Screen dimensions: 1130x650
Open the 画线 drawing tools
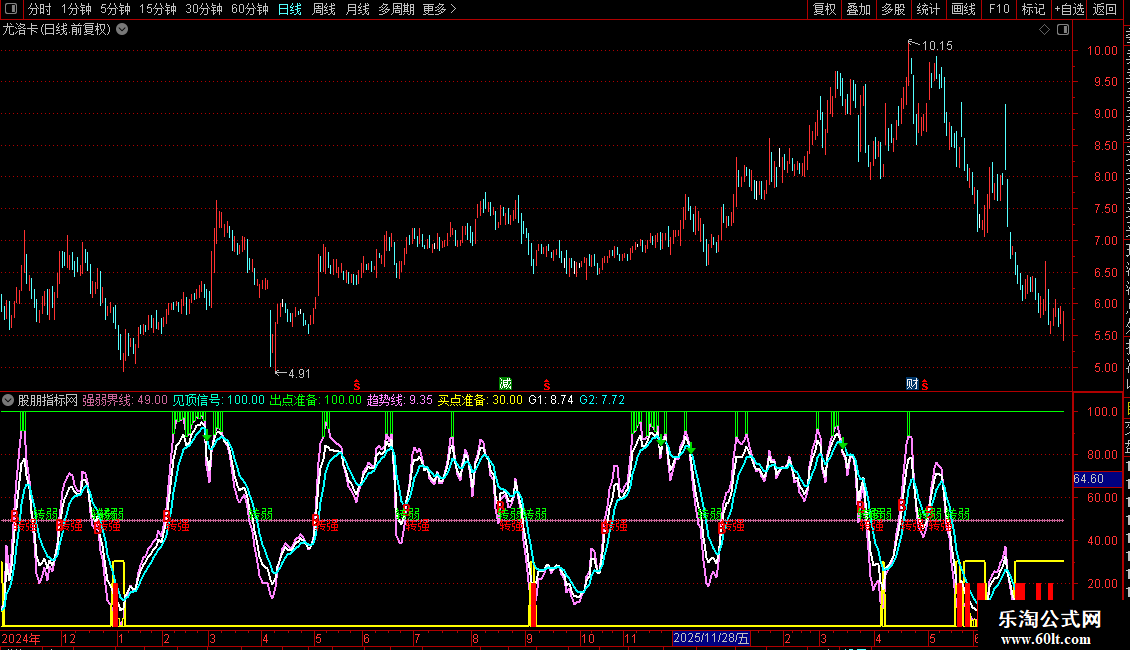pyautogui.click(x=963, y=9)
